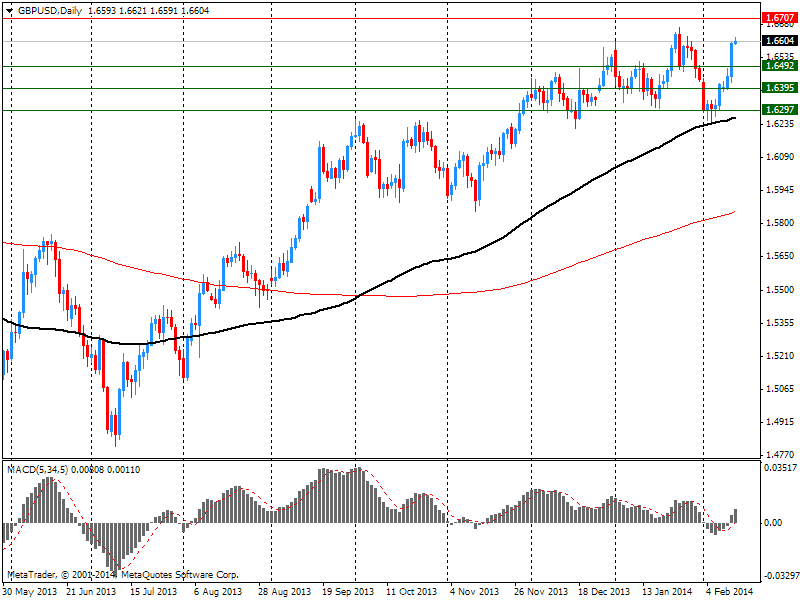Select the green 1.6297 level label

coord(778,110)
